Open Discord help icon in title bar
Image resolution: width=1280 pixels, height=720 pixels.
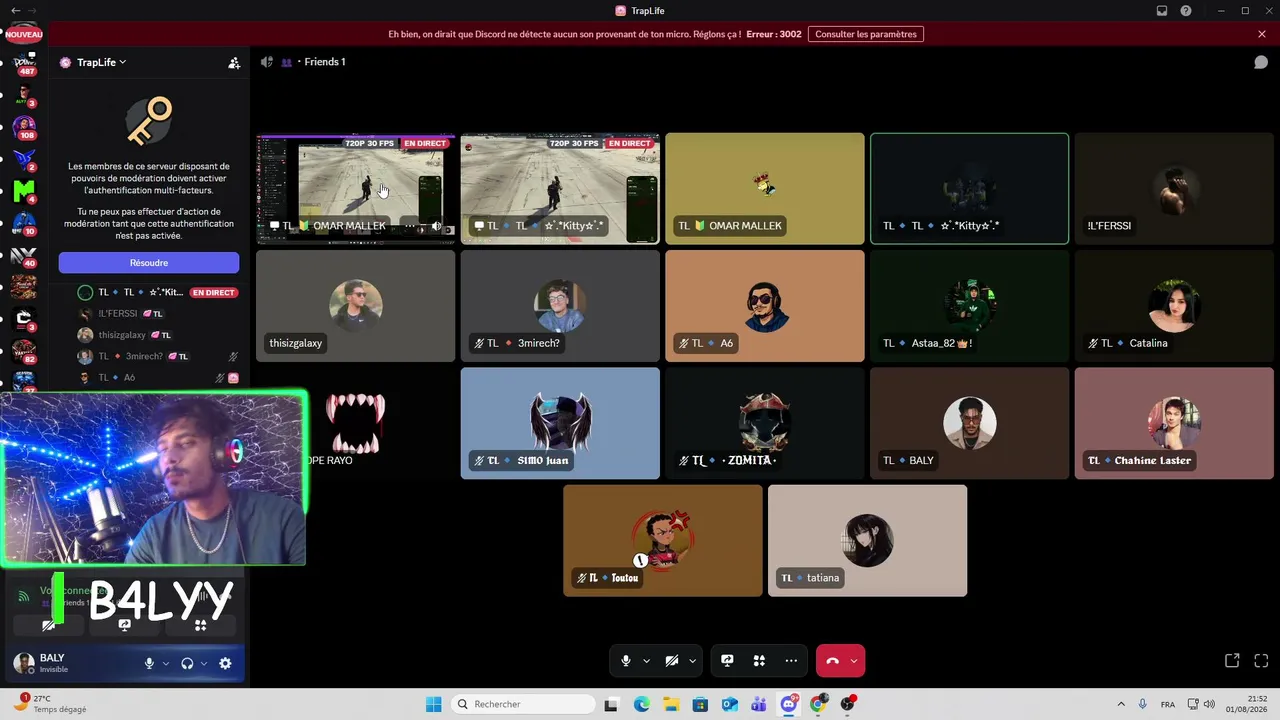click(x=1186, y=11)
